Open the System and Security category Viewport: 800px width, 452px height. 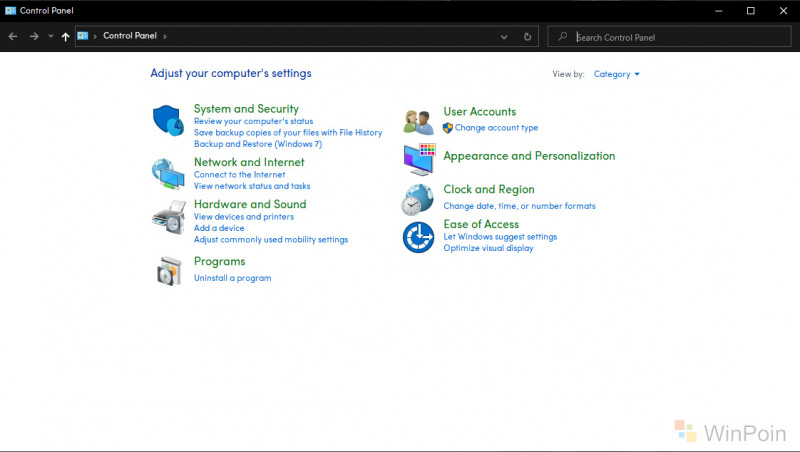246,109
